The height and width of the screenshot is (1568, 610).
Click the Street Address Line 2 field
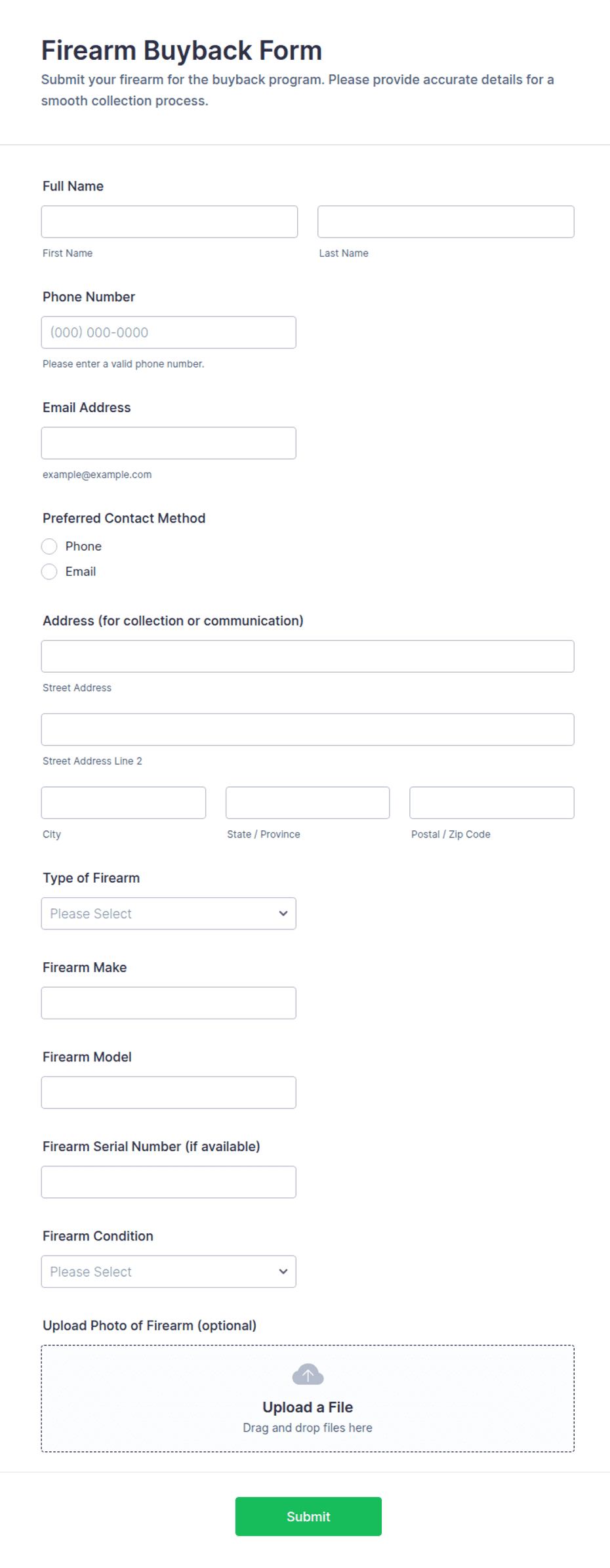point(308,729)
